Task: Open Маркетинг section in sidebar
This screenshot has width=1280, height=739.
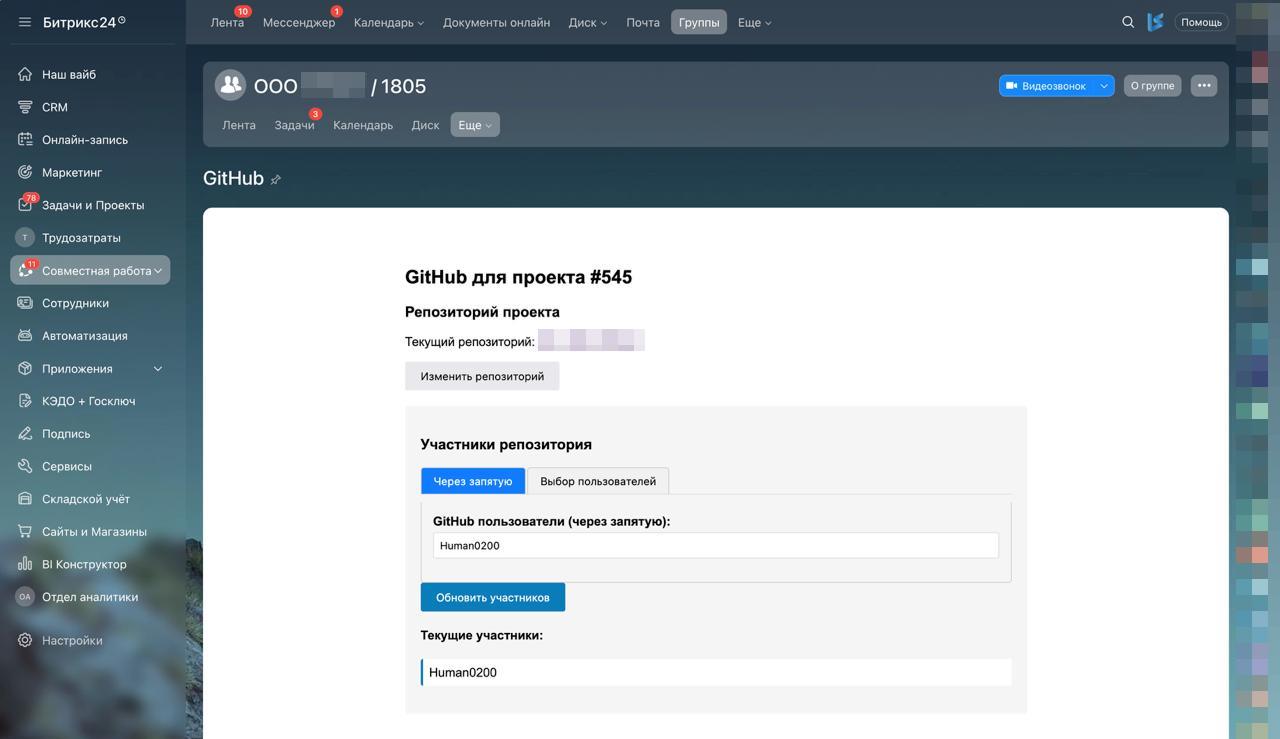Action: click(x=72, y=172)
